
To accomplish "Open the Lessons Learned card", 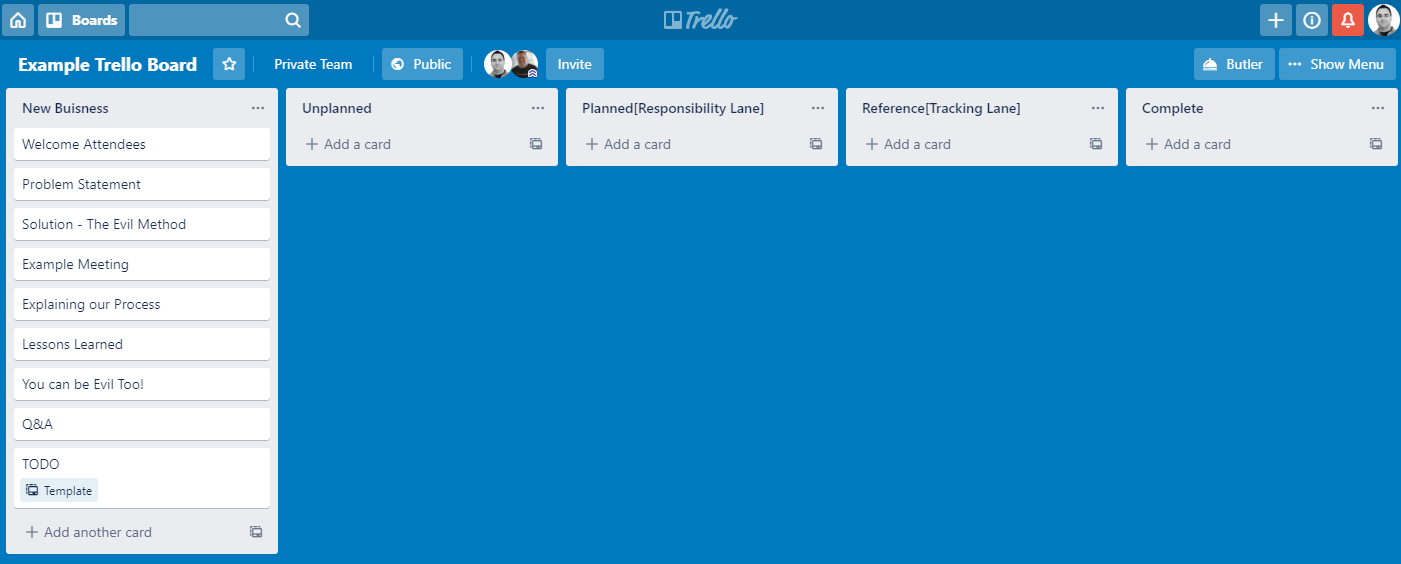I will pyautogui.click(x=142, y=344).
